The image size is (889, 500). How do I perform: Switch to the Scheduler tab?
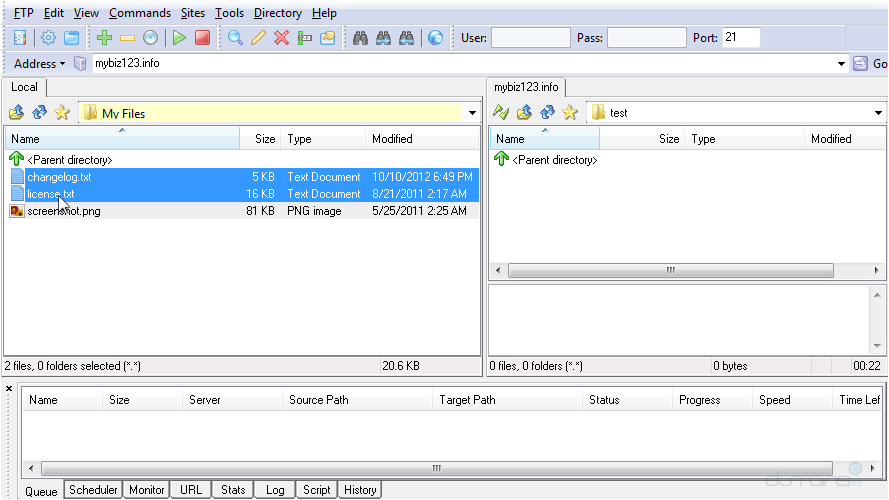click(x=93, y=489)
